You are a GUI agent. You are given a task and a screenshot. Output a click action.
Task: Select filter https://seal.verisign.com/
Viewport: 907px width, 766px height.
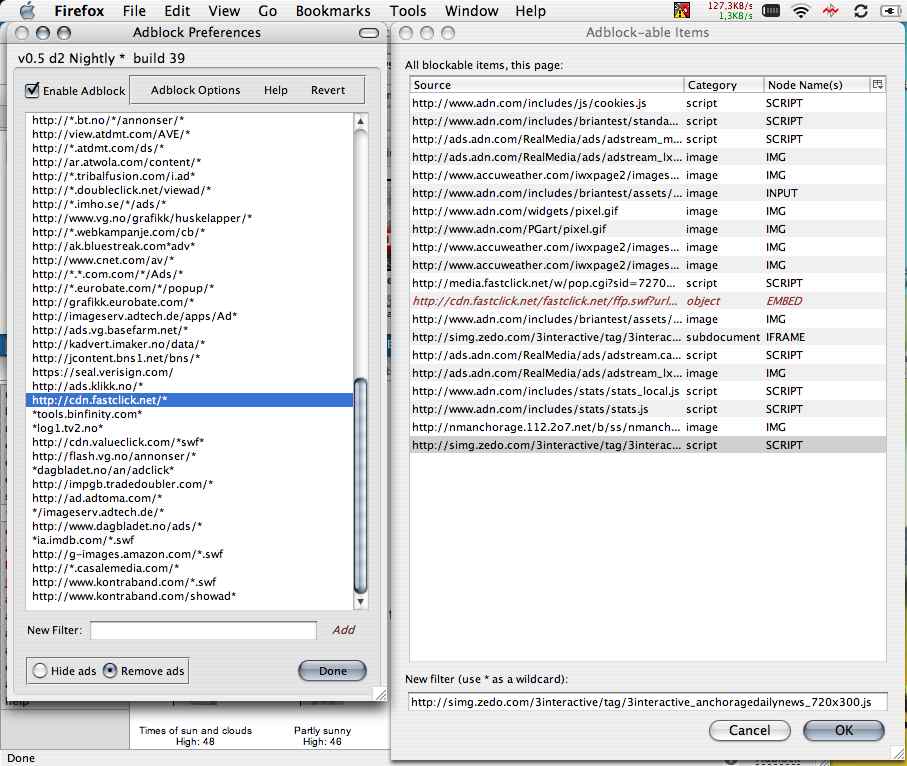(x=189, y=372)
